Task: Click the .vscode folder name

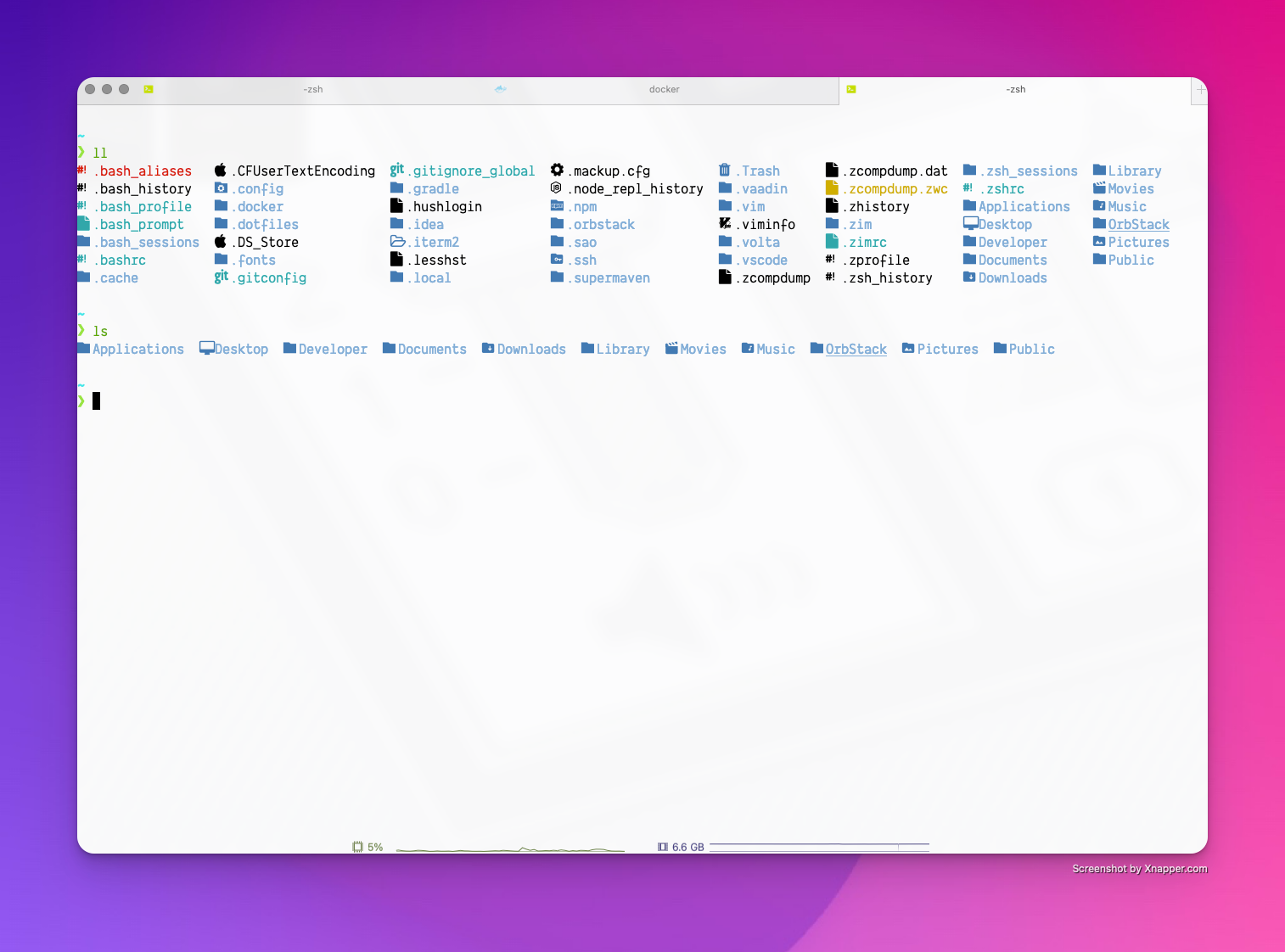Action: [x=761, y=260]
